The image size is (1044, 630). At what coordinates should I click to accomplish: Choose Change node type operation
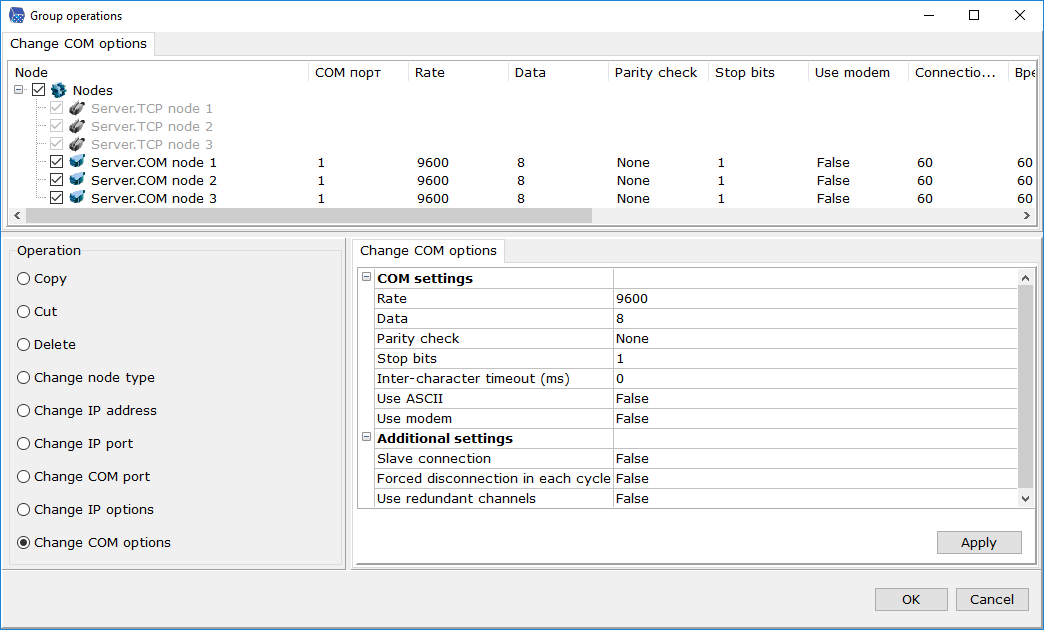tap(24, 378)
